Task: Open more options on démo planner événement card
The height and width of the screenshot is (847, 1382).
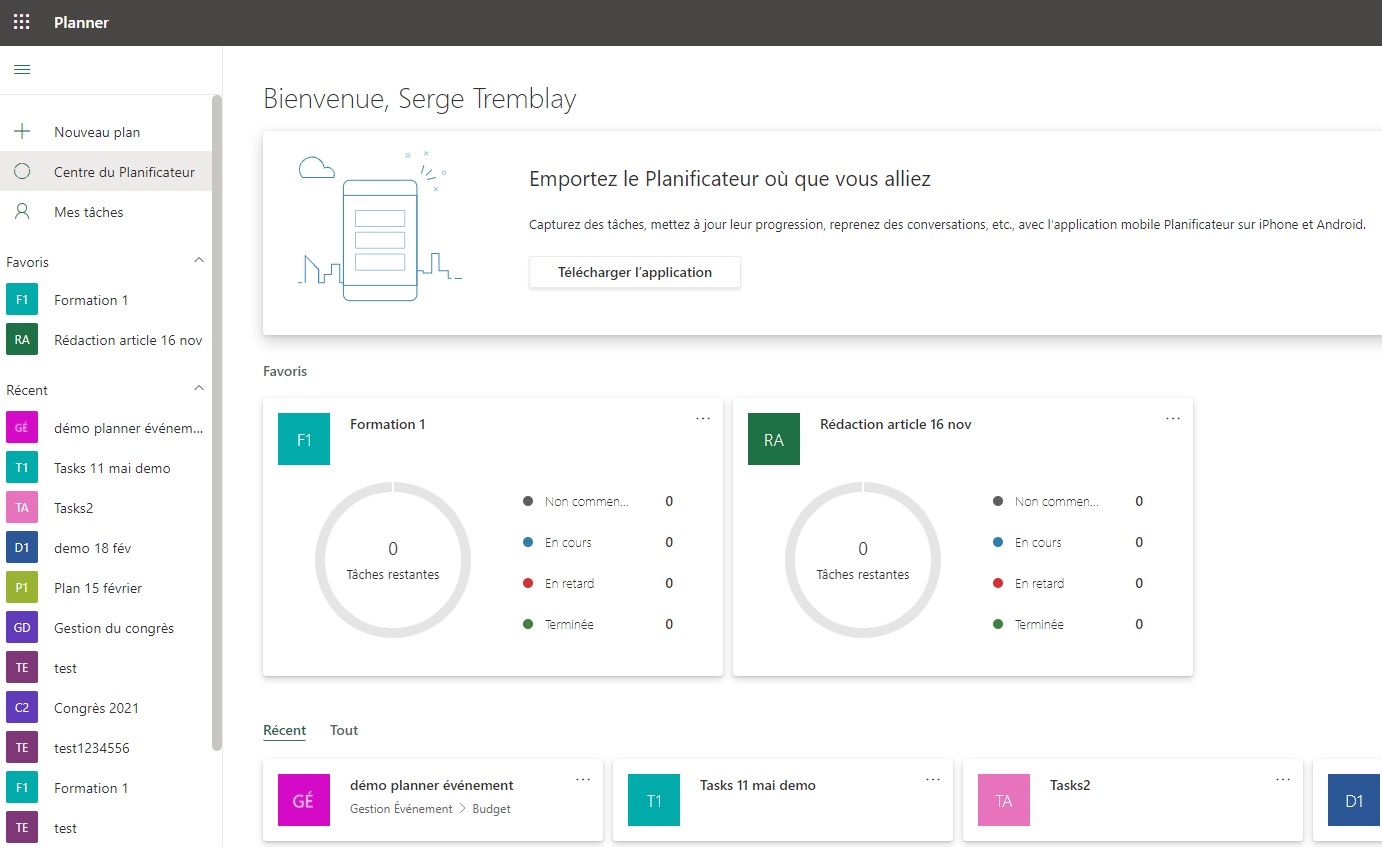Action: (583, 779)
